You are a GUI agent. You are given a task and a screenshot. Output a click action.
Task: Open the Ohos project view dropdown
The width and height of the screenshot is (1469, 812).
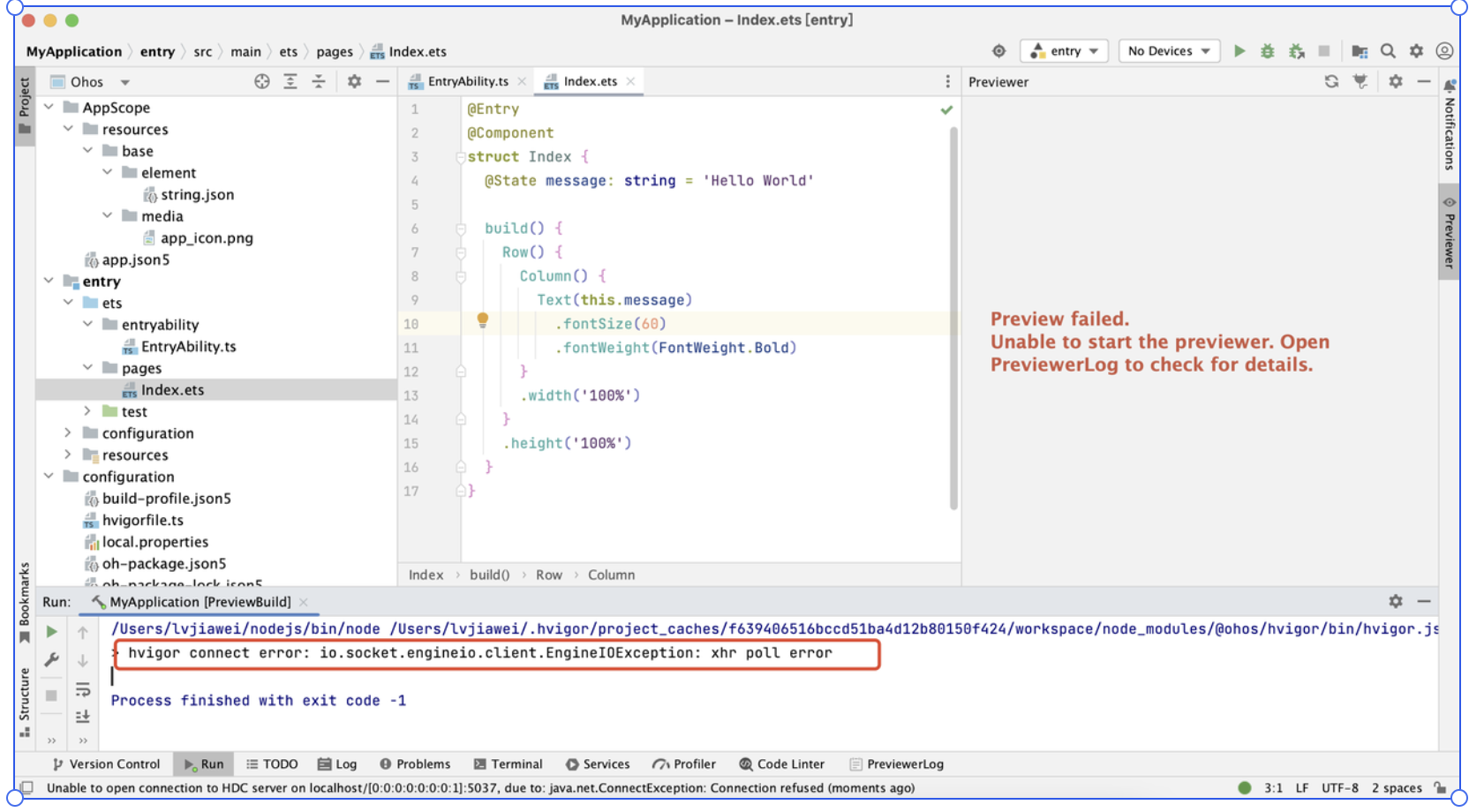[90, 81]
